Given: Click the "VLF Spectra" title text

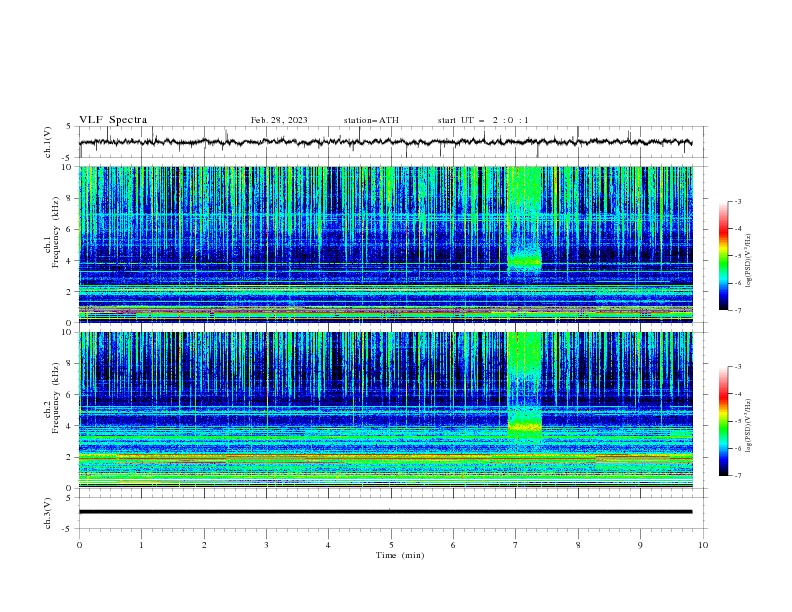Looking at the screenshot, I should click(113, 120).
